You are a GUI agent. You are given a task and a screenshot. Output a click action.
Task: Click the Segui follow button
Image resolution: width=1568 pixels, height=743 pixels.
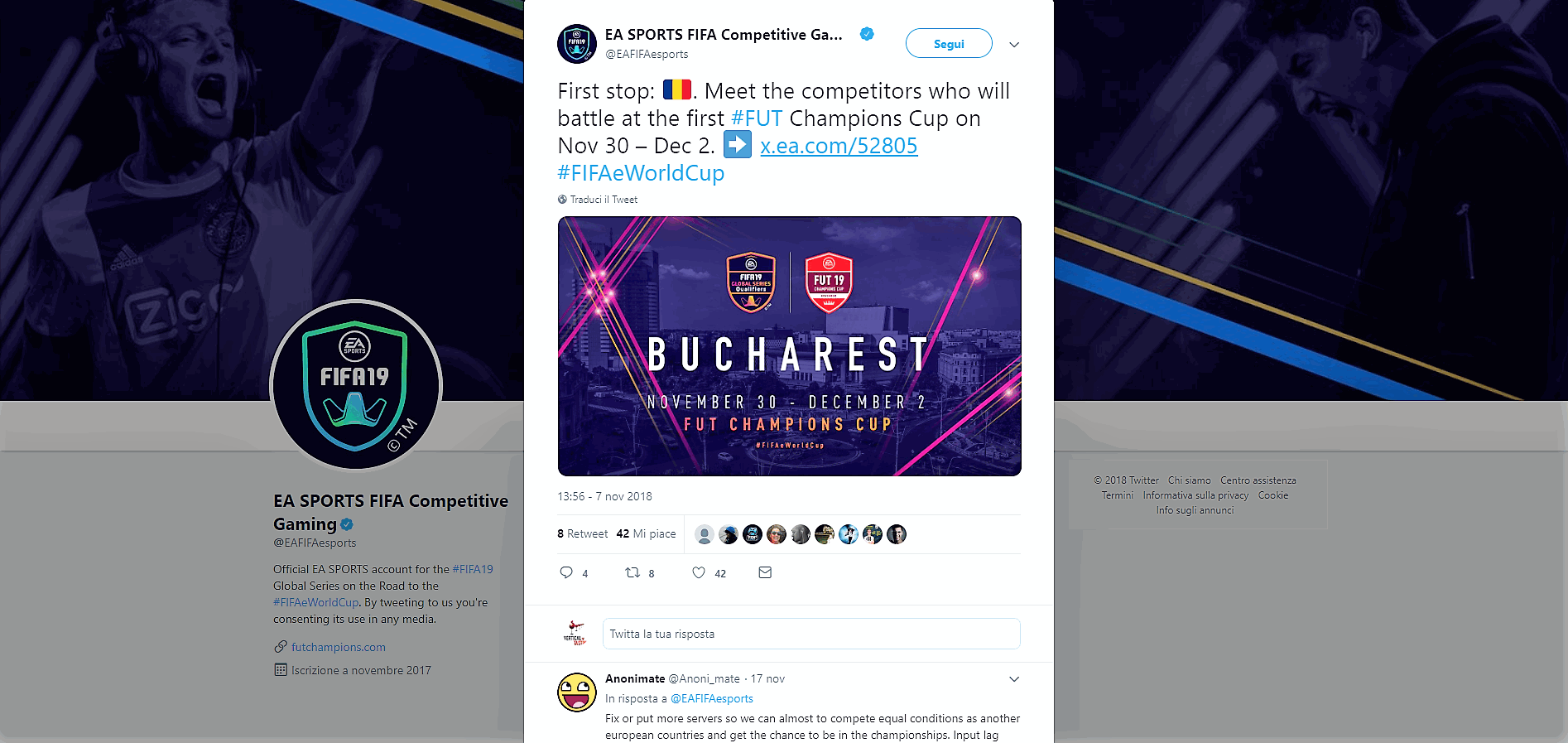pyautogui.click(x=949, y=44)
